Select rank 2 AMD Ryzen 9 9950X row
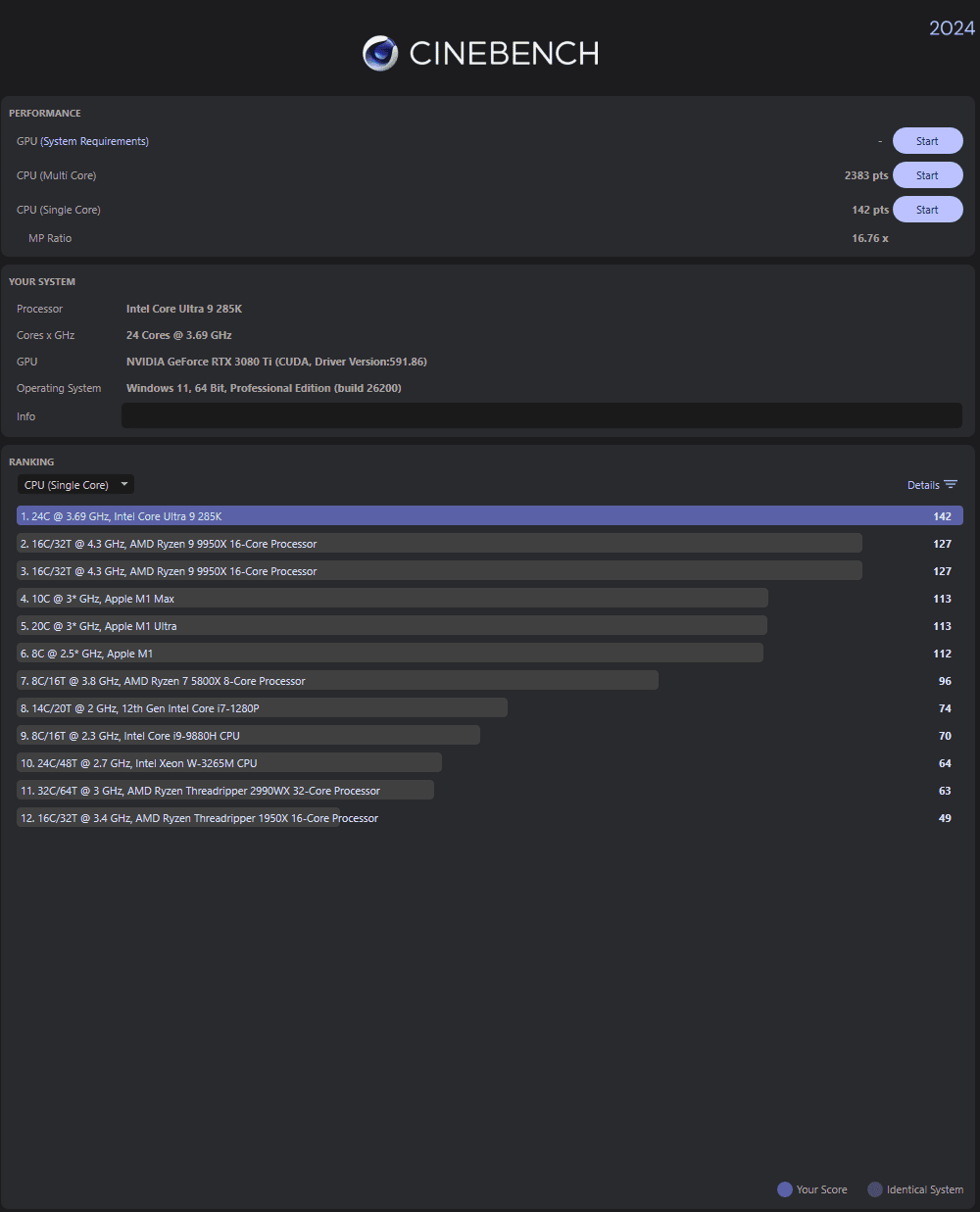 (x=490, y=544)
